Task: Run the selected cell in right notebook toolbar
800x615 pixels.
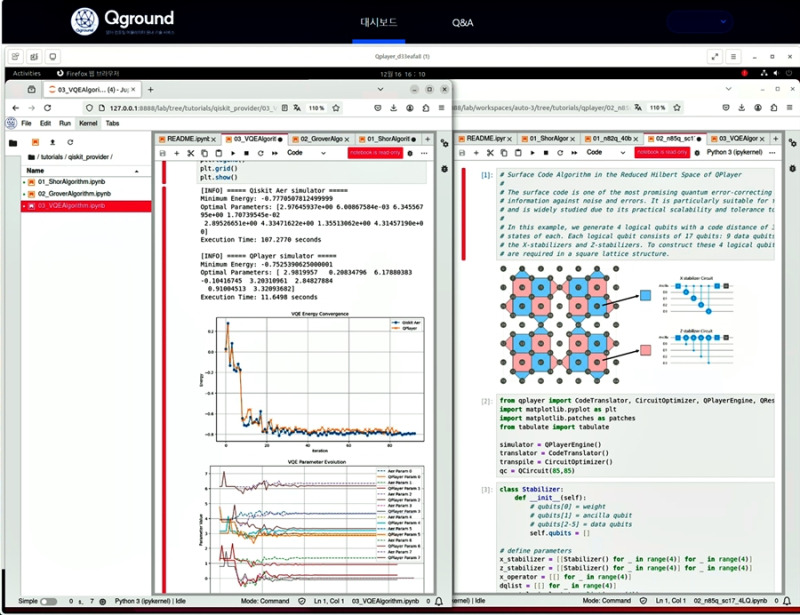Action: (532, 153)
